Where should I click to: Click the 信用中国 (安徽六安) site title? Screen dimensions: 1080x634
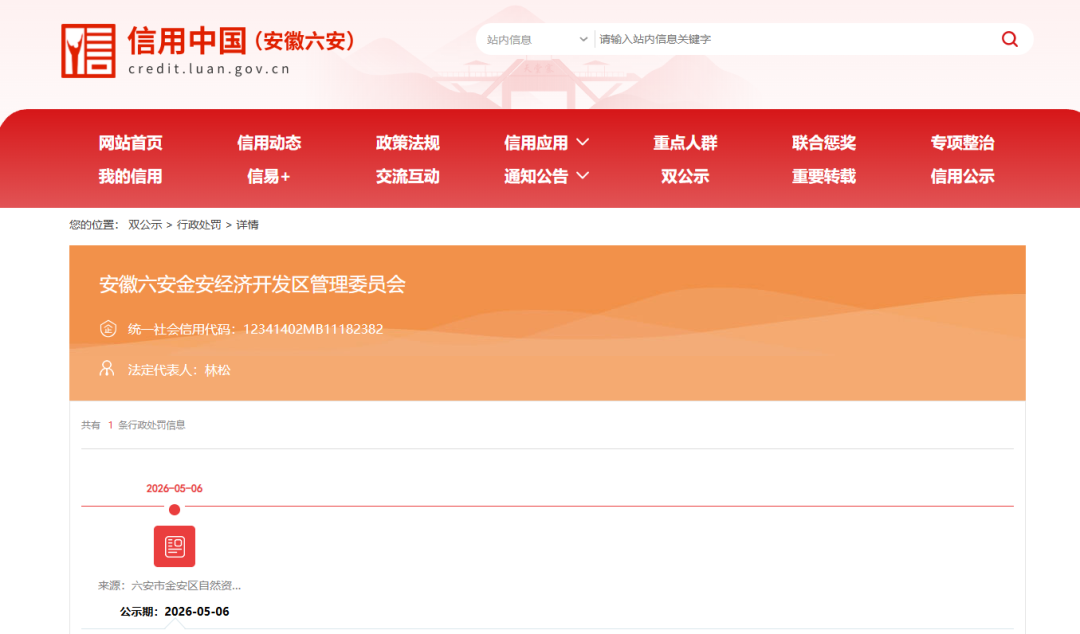(x=241, y=41)
